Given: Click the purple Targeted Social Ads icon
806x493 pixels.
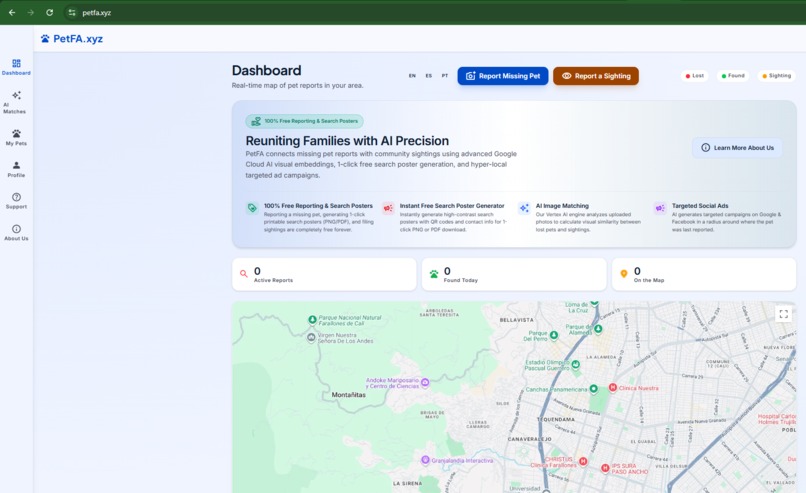Looking at the screenshot, I should click(x=660, y=208).
